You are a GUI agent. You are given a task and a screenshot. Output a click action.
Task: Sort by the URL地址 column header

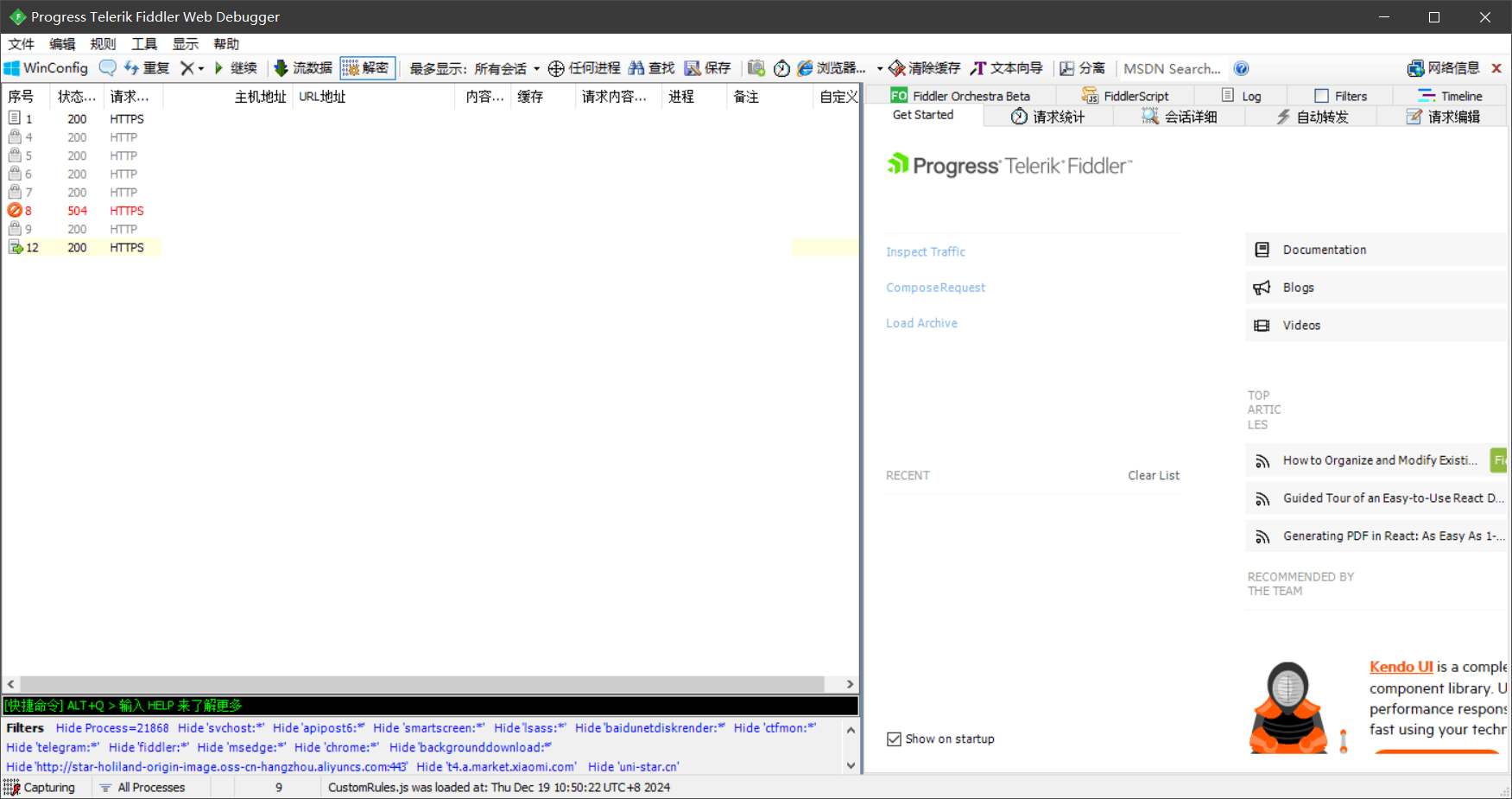tap(373, 97)
